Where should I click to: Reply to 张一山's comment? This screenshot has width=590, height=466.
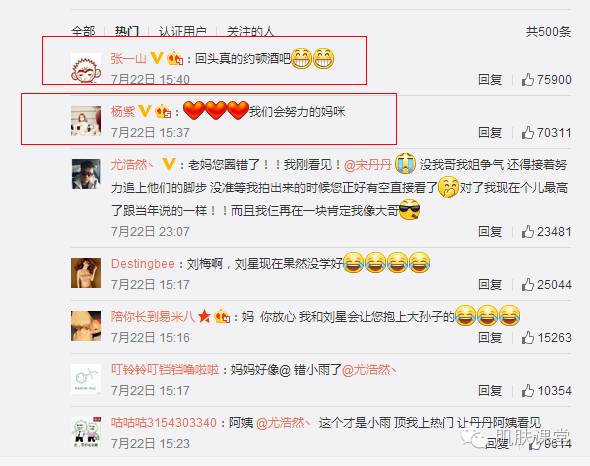(490, 79)
